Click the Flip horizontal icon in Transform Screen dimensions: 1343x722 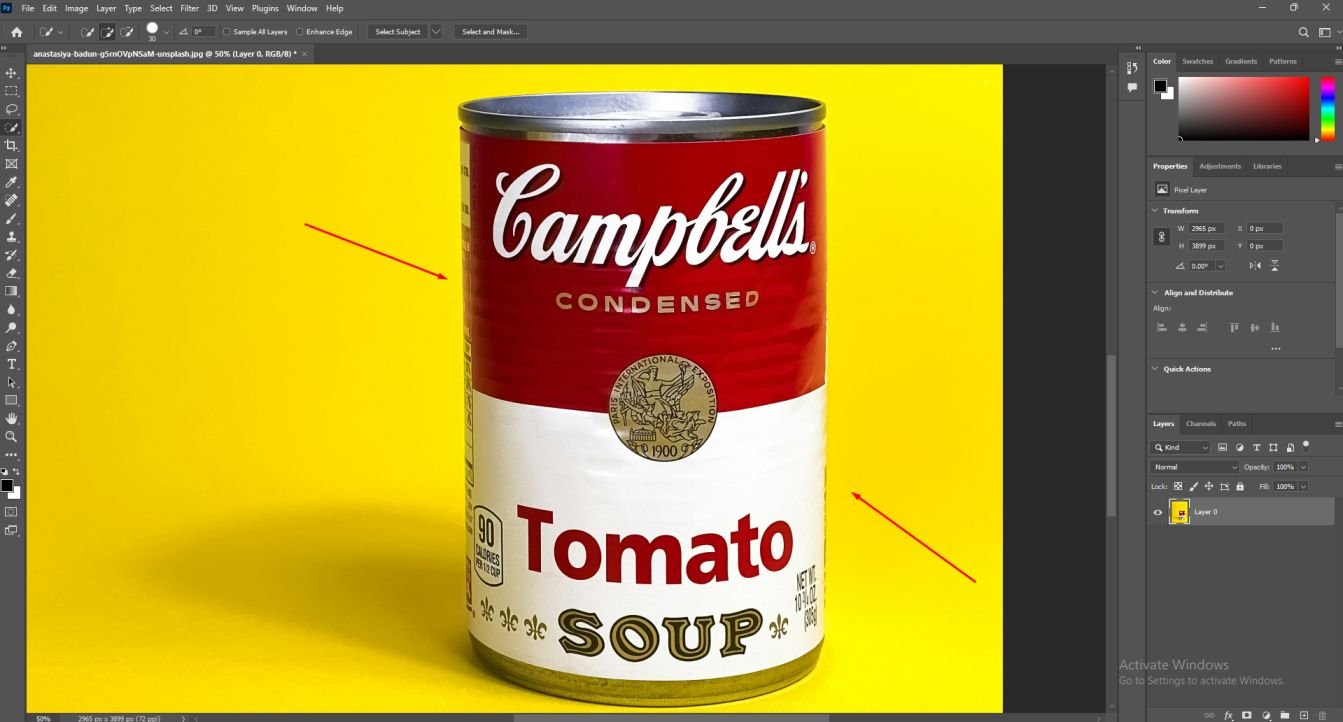pos(1255,266)
